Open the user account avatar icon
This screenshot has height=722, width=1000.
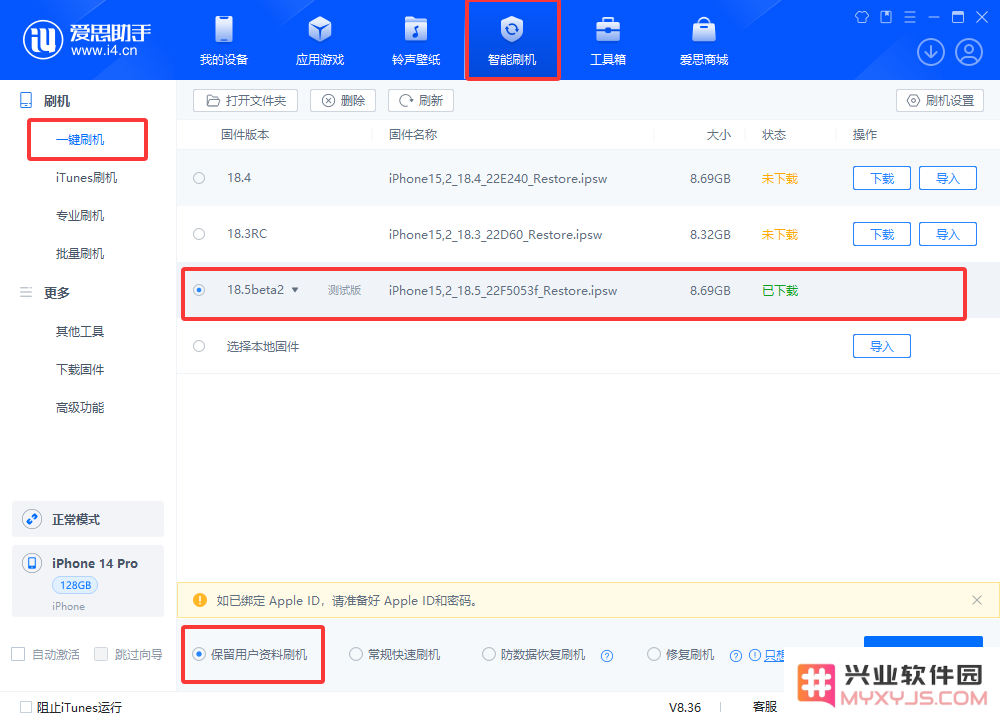(x=968, y=52)
